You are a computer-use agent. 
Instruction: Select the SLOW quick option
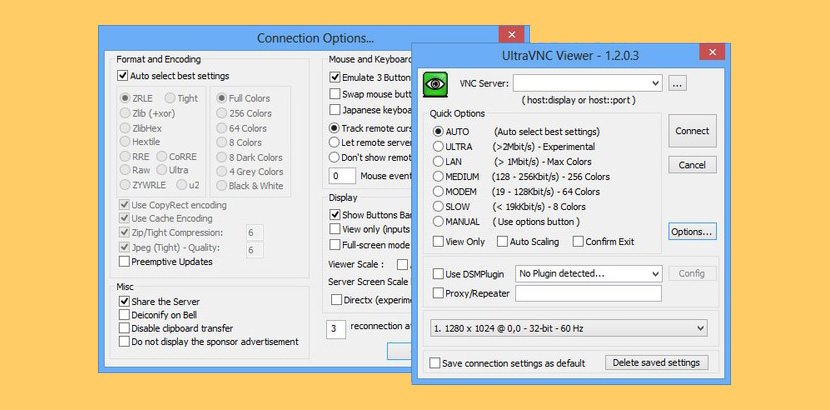click(438, 206)
